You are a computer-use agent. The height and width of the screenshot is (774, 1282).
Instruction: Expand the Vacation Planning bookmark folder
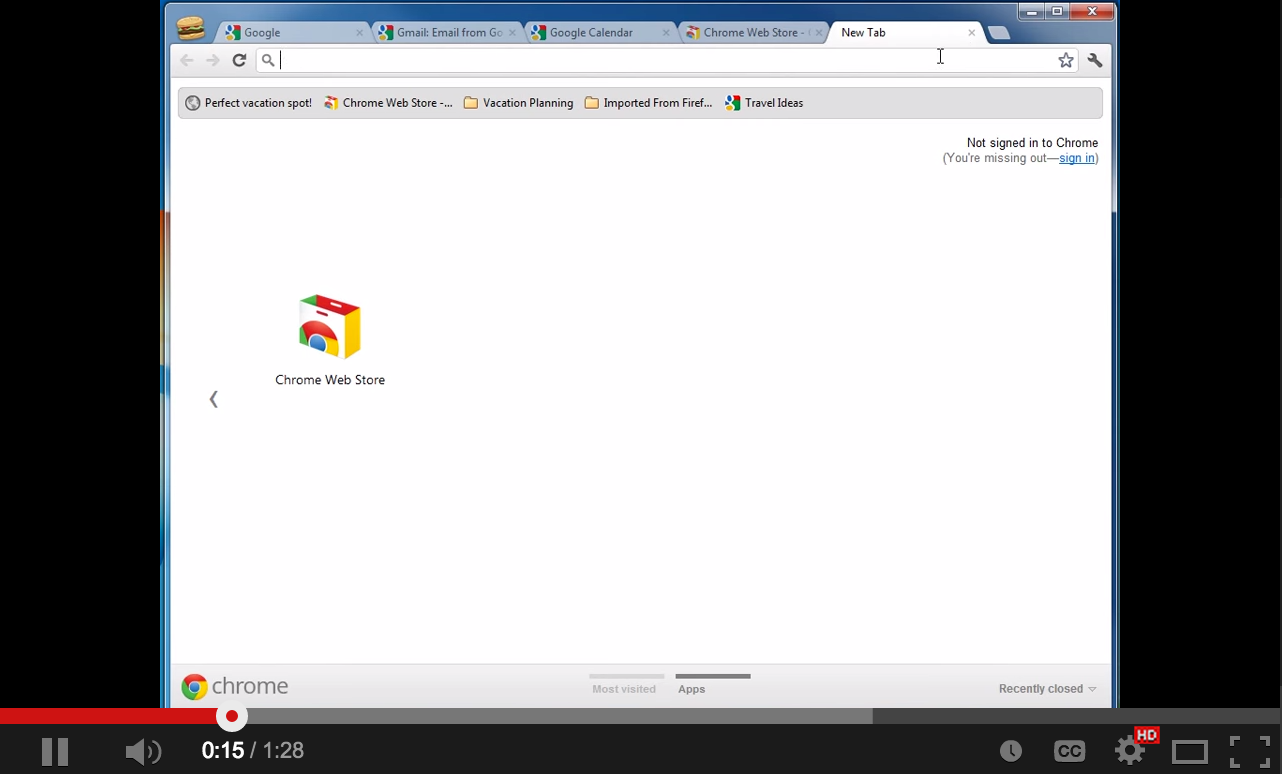pos(518,103)
